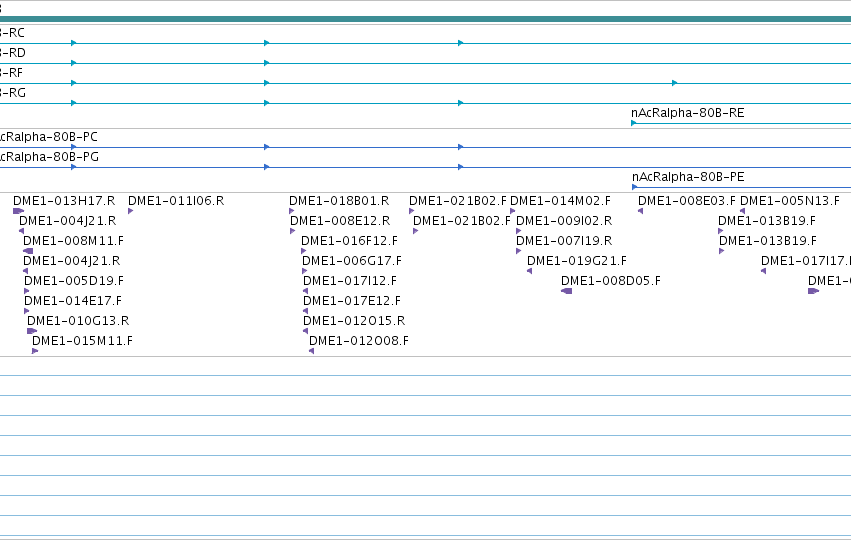This screenshot has width=851, height=540.
Task: Click the DME1-008M11.F label
Action: [73, 241]
